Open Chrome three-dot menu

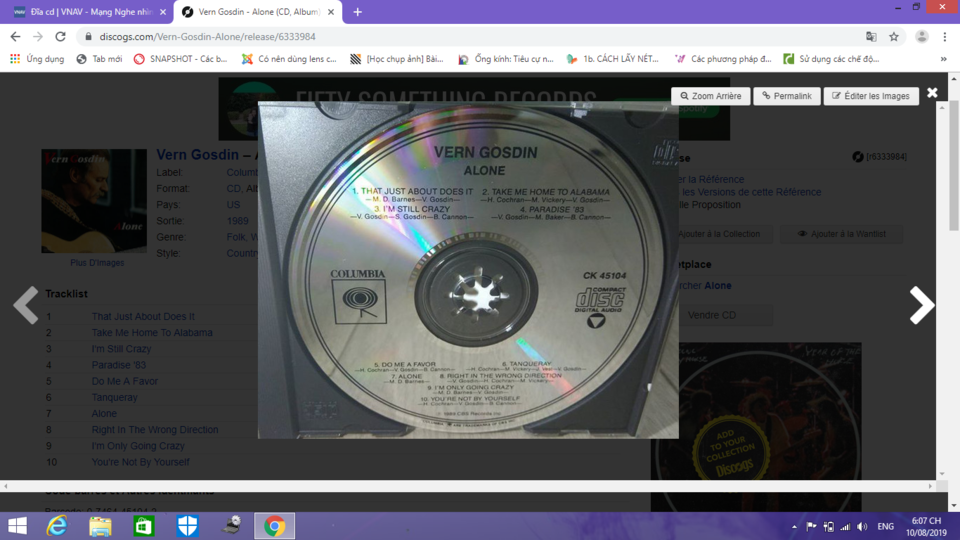945,37
